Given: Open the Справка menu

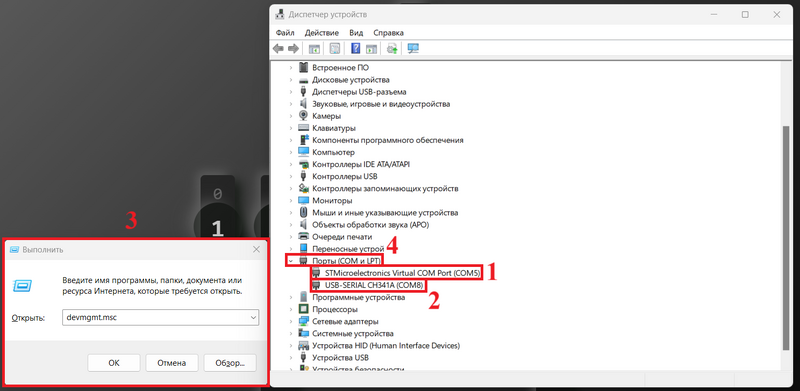Looking at the screenshot, I should click(389, 33).
